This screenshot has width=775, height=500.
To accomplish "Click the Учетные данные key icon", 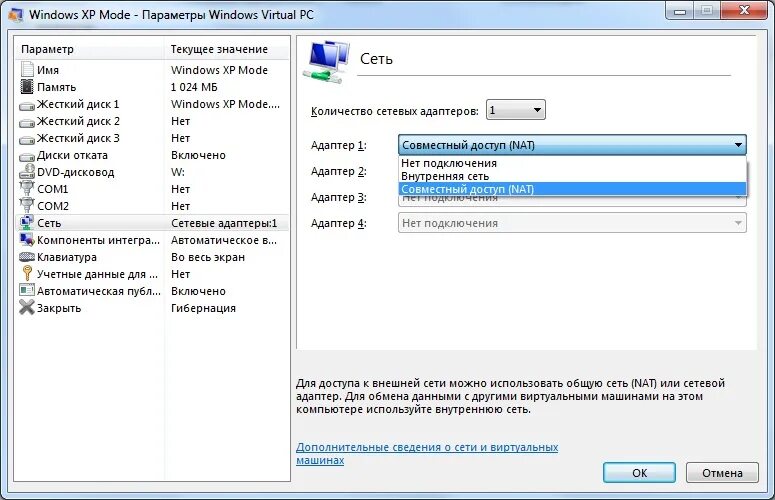I will (x=27, y=273).
